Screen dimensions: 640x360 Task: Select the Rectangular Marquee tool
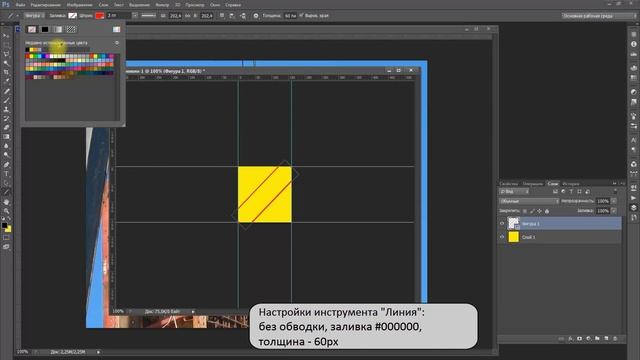[x=6, y=44]
